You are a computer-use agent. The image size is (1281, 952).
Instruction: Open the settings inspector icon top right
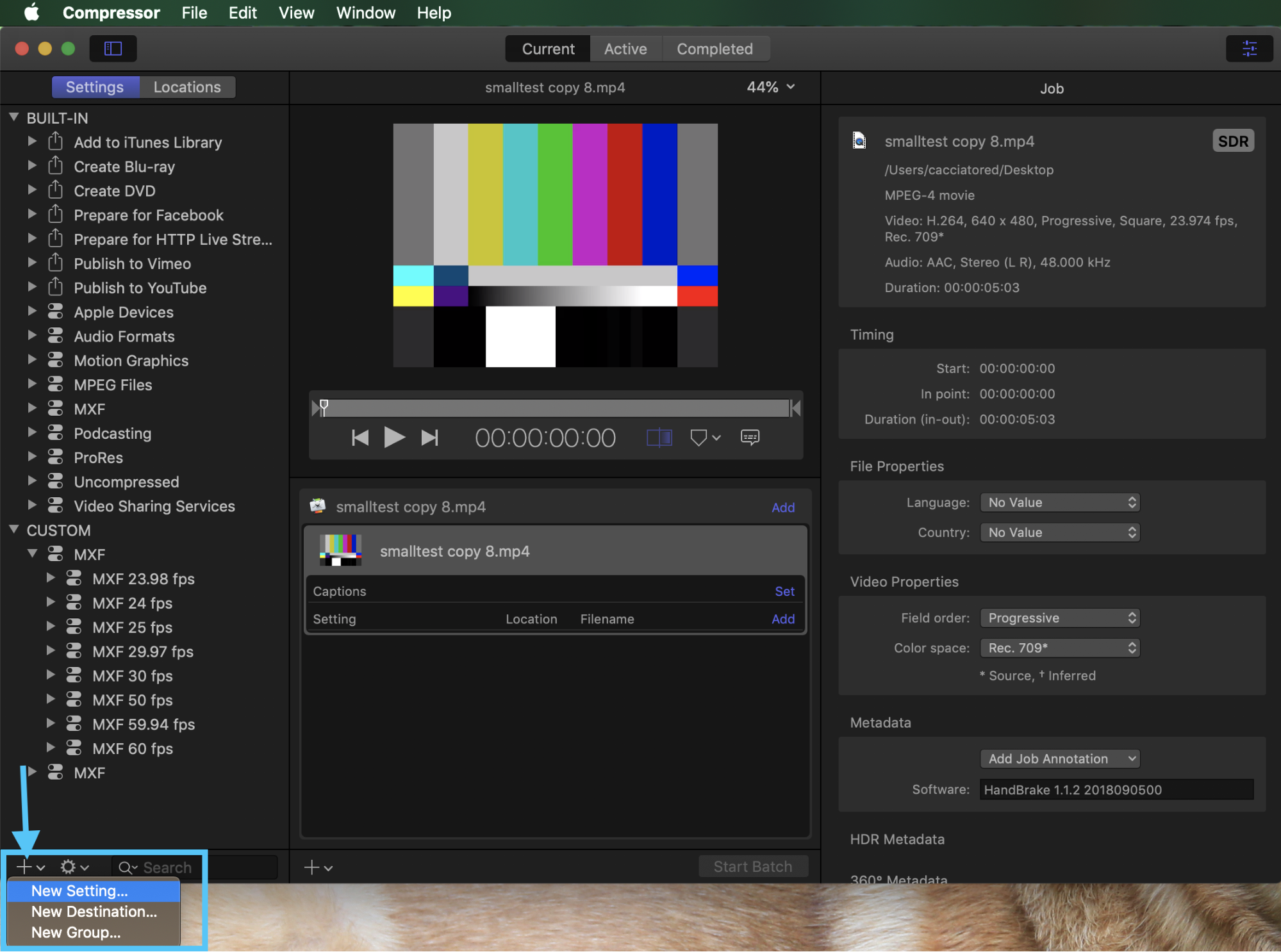(x=1249, y=49)
